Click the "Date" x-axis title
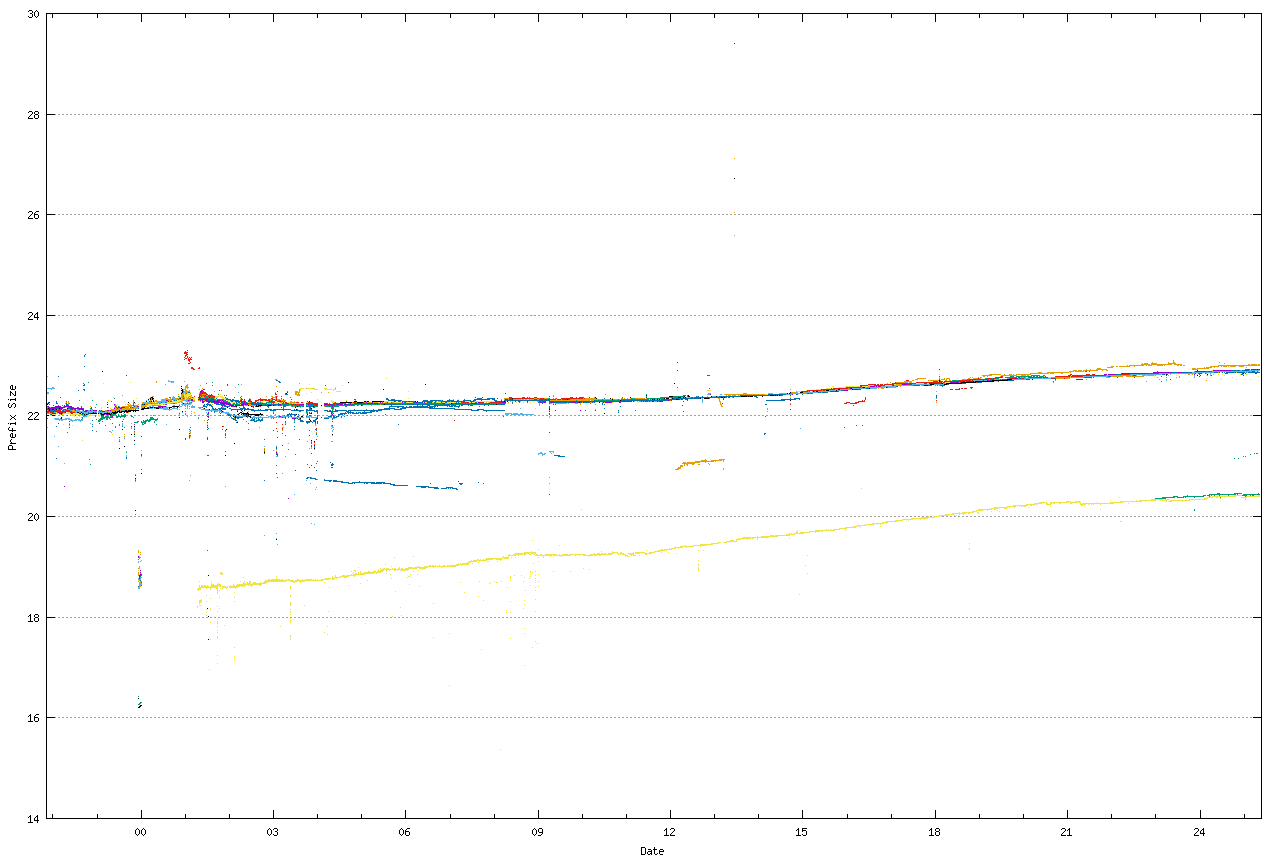Viewport: 1280px width, 860px height. pyautogui.click(x=652, y=851)
